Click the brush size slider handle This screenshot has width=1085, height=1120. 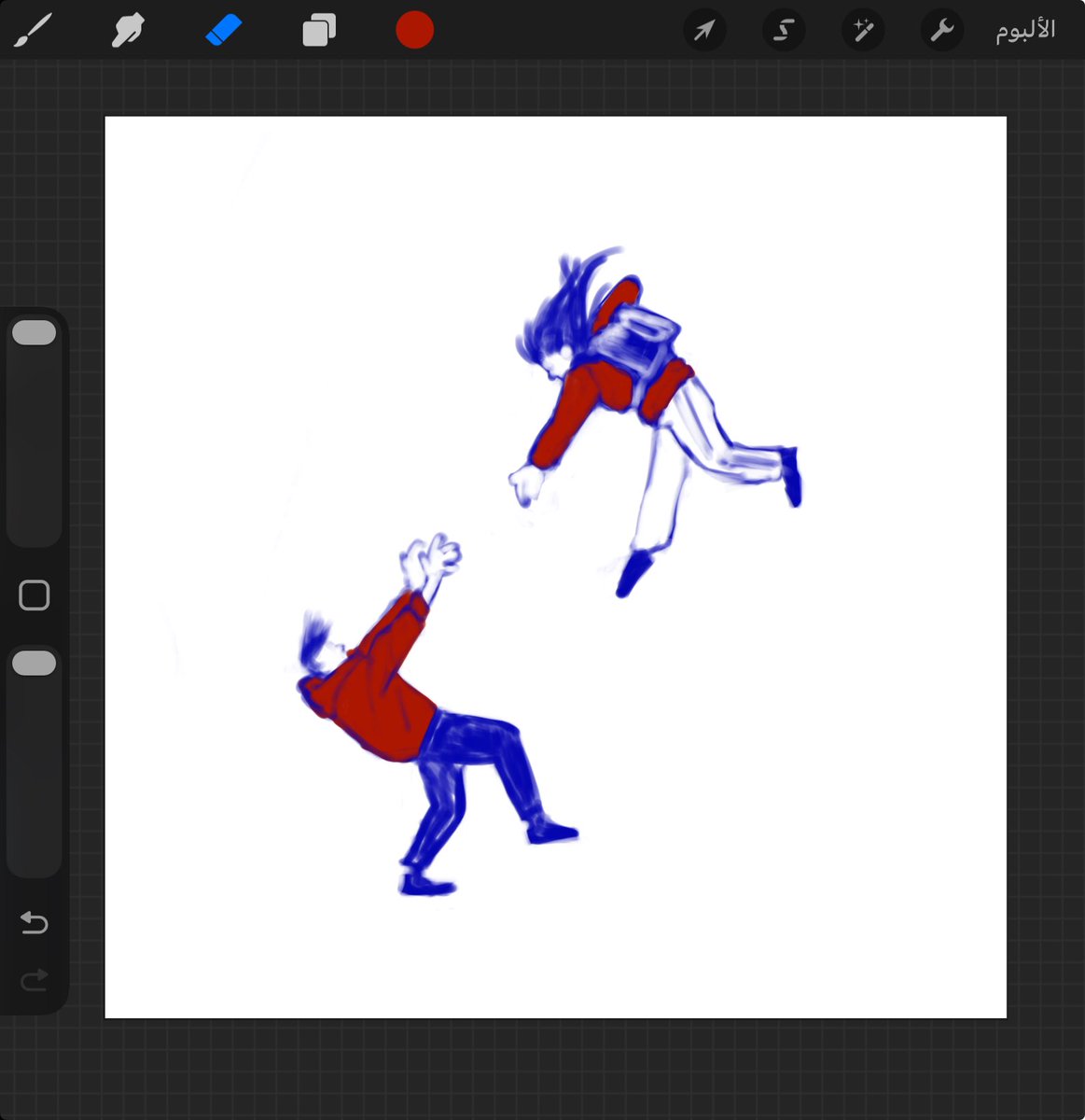pos(35,333)
